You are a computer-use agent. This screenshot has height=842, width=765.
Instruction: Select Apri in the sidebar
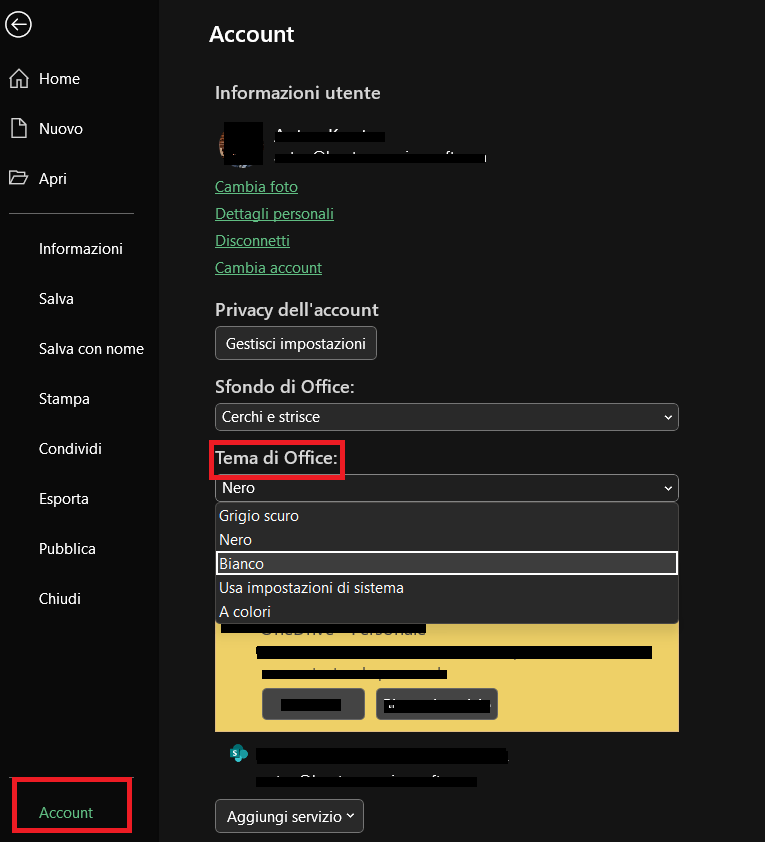[x=53, y=179]
